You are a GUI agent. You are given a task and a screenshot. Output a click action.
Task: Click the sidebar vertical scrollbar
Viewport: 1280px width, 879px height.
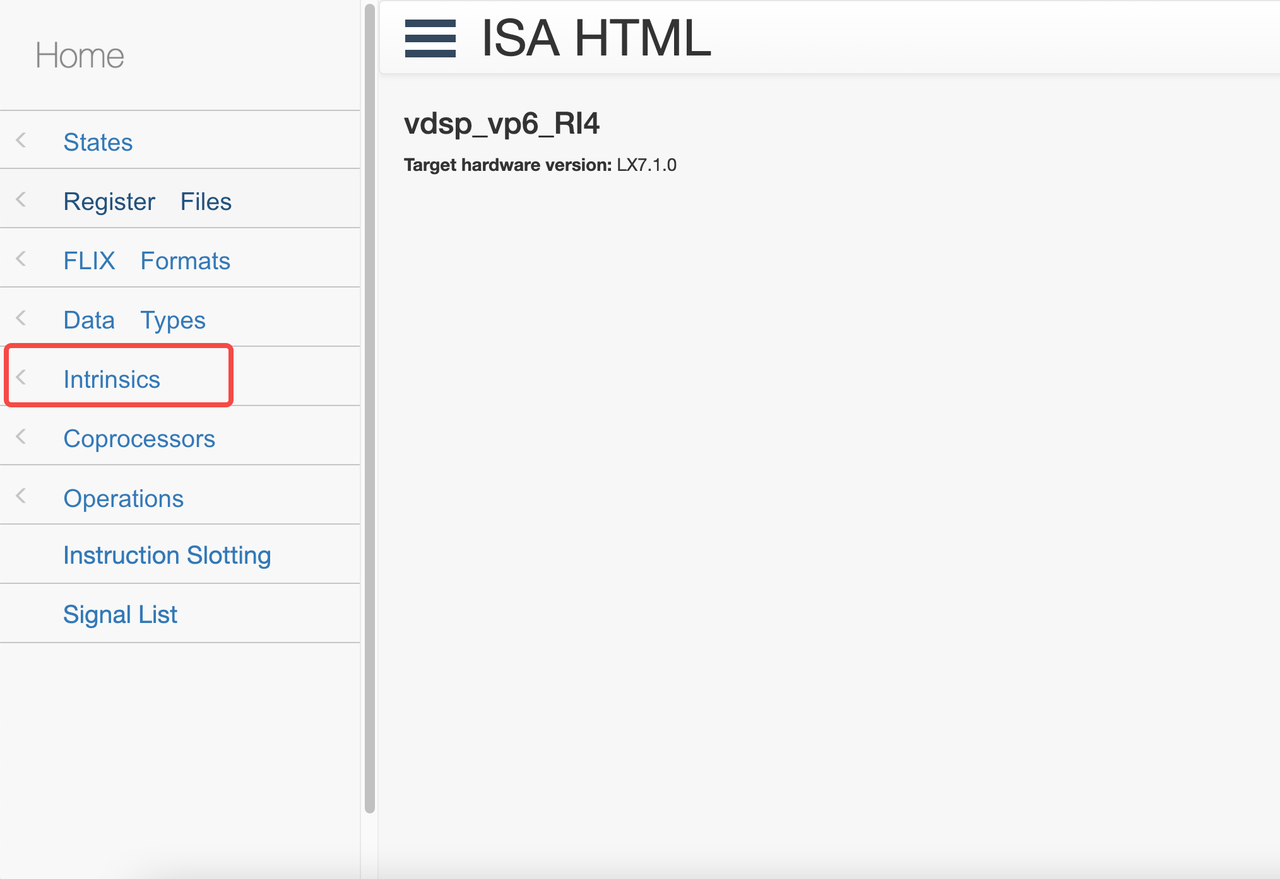coord(370,400)
